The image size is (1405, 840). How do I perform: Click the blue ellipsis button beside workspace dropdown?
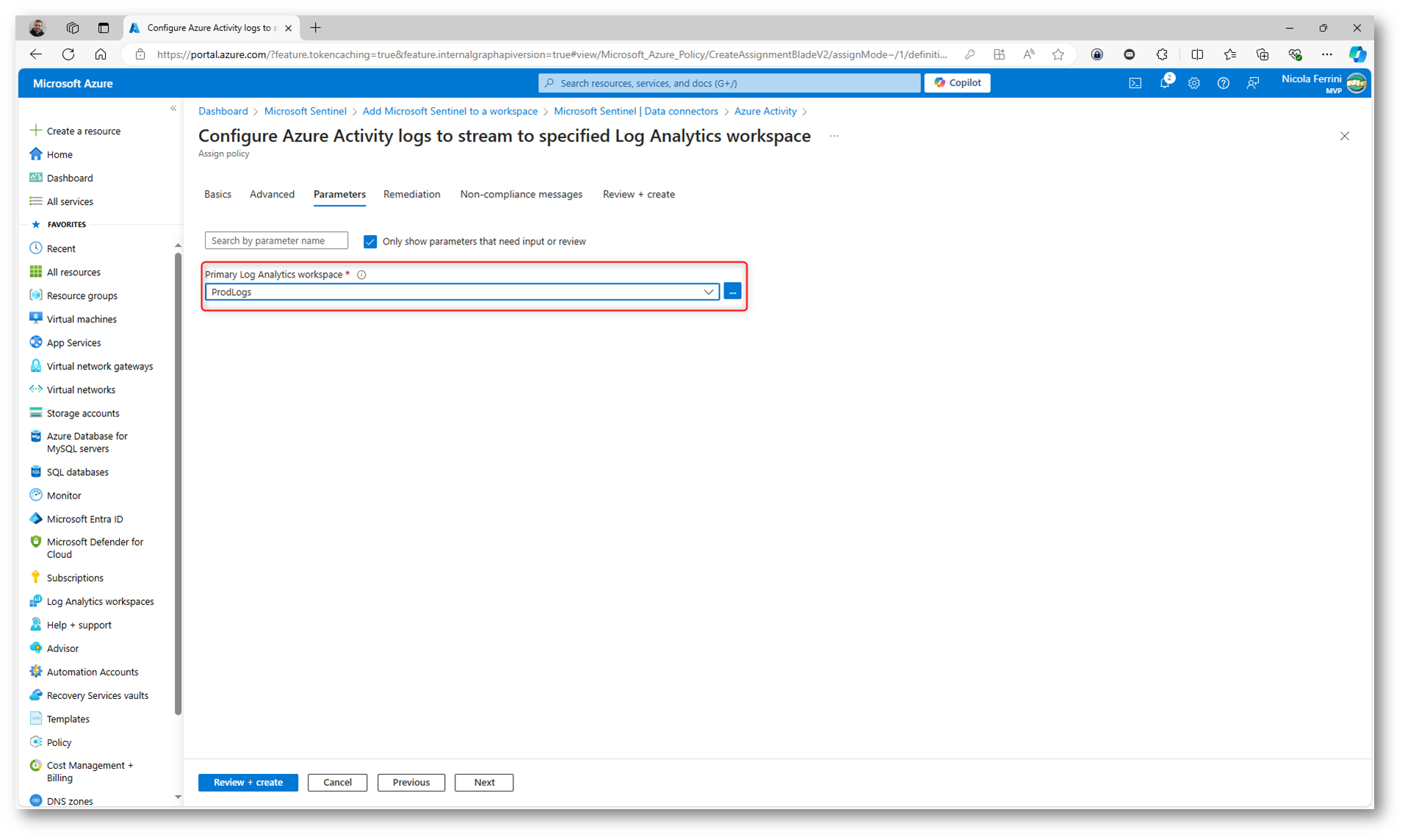click(732, 292)
